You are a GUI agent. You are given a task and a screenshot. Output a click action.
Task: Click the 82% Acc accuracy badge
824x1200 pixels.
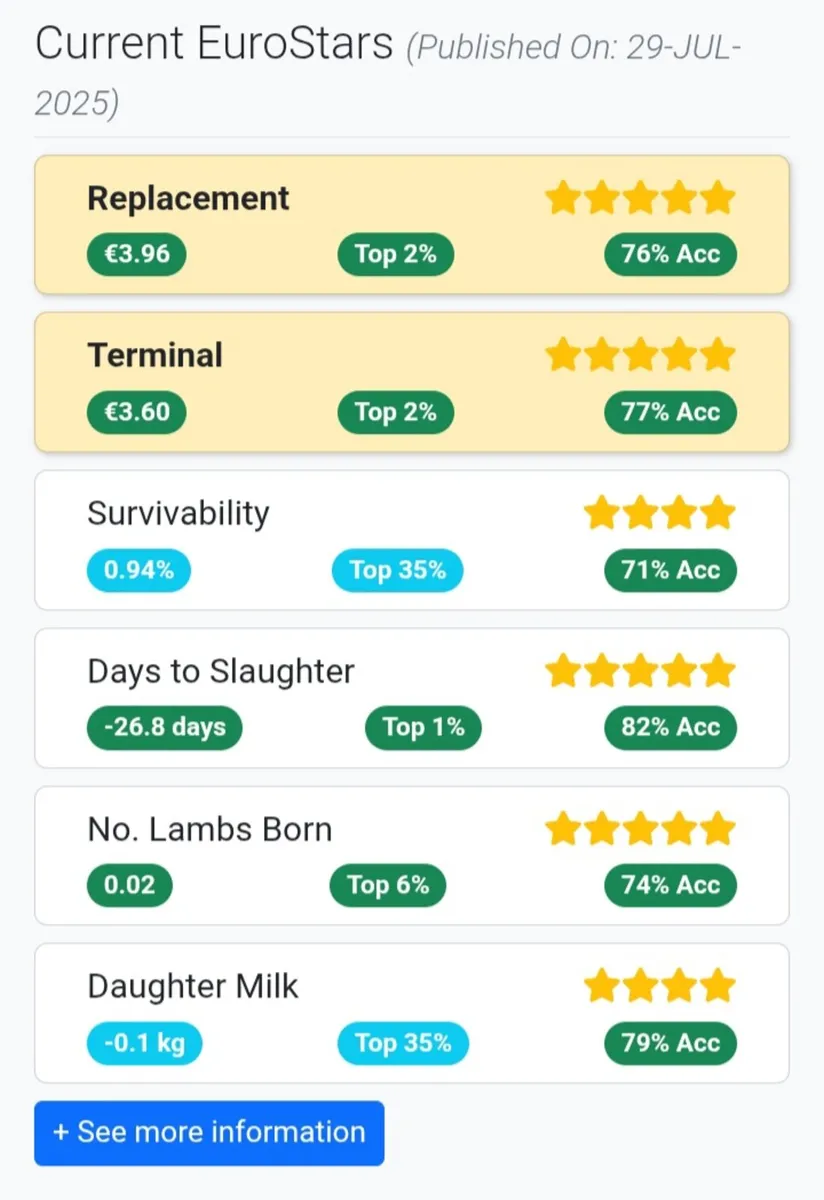click(670, 727)
